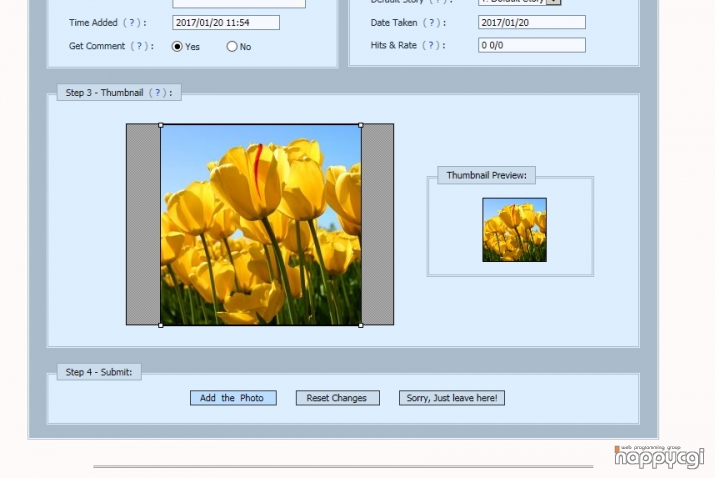Screen dimensions: 715x478
Task: Click the happycgi logo
Action: [659, 457]
